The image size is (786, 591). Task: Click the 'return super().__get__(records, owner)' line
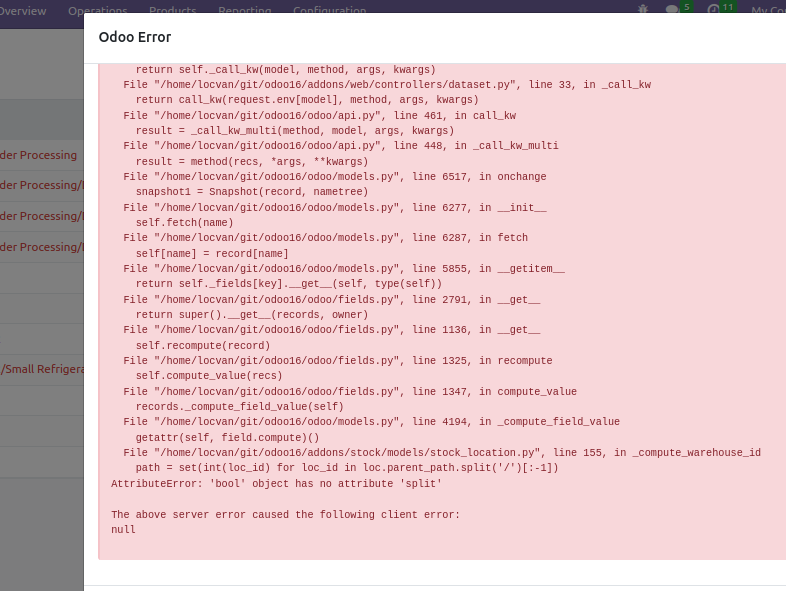click(x=252, y=315)
